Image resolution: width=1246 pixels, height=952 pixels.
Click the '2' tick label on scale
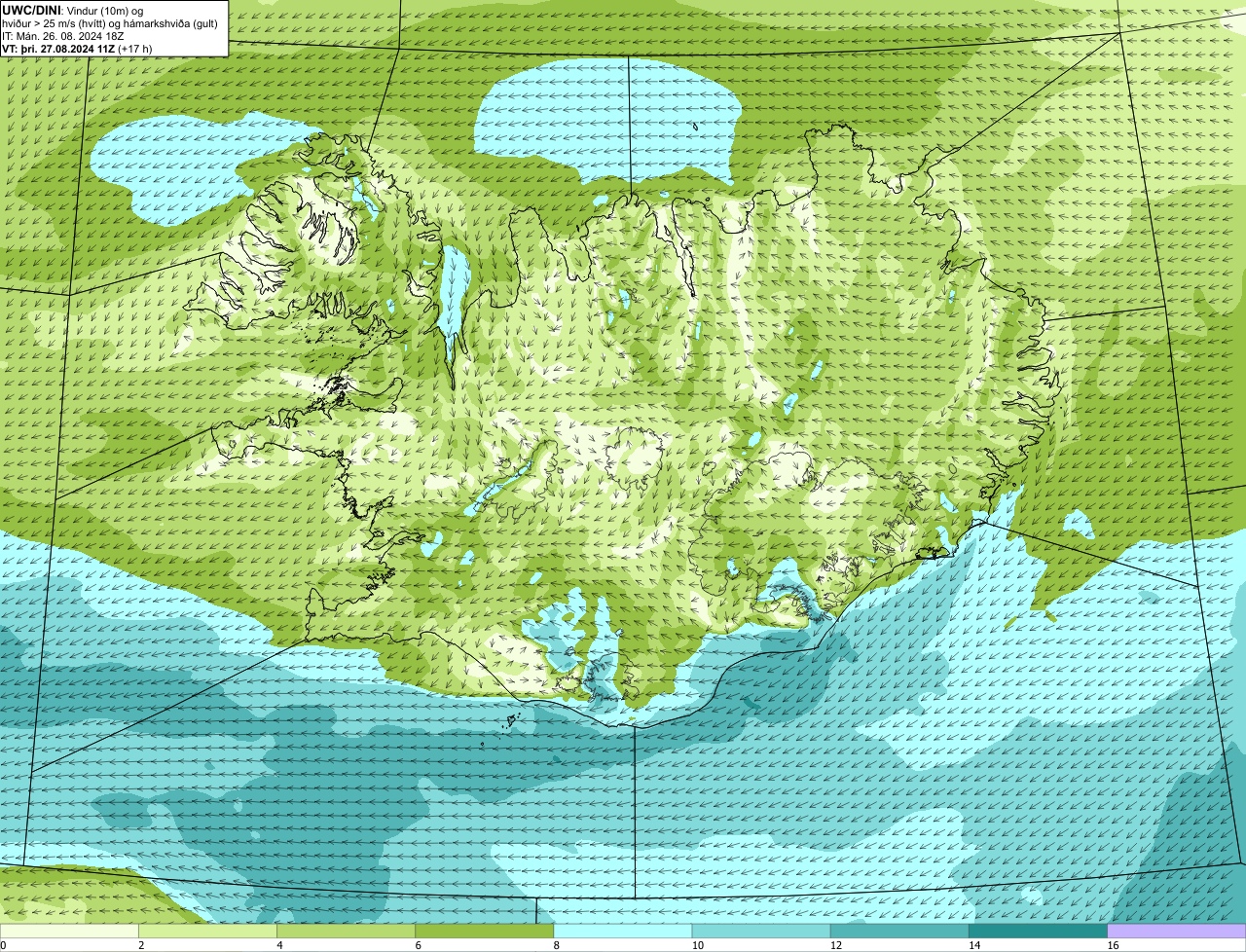141,945
